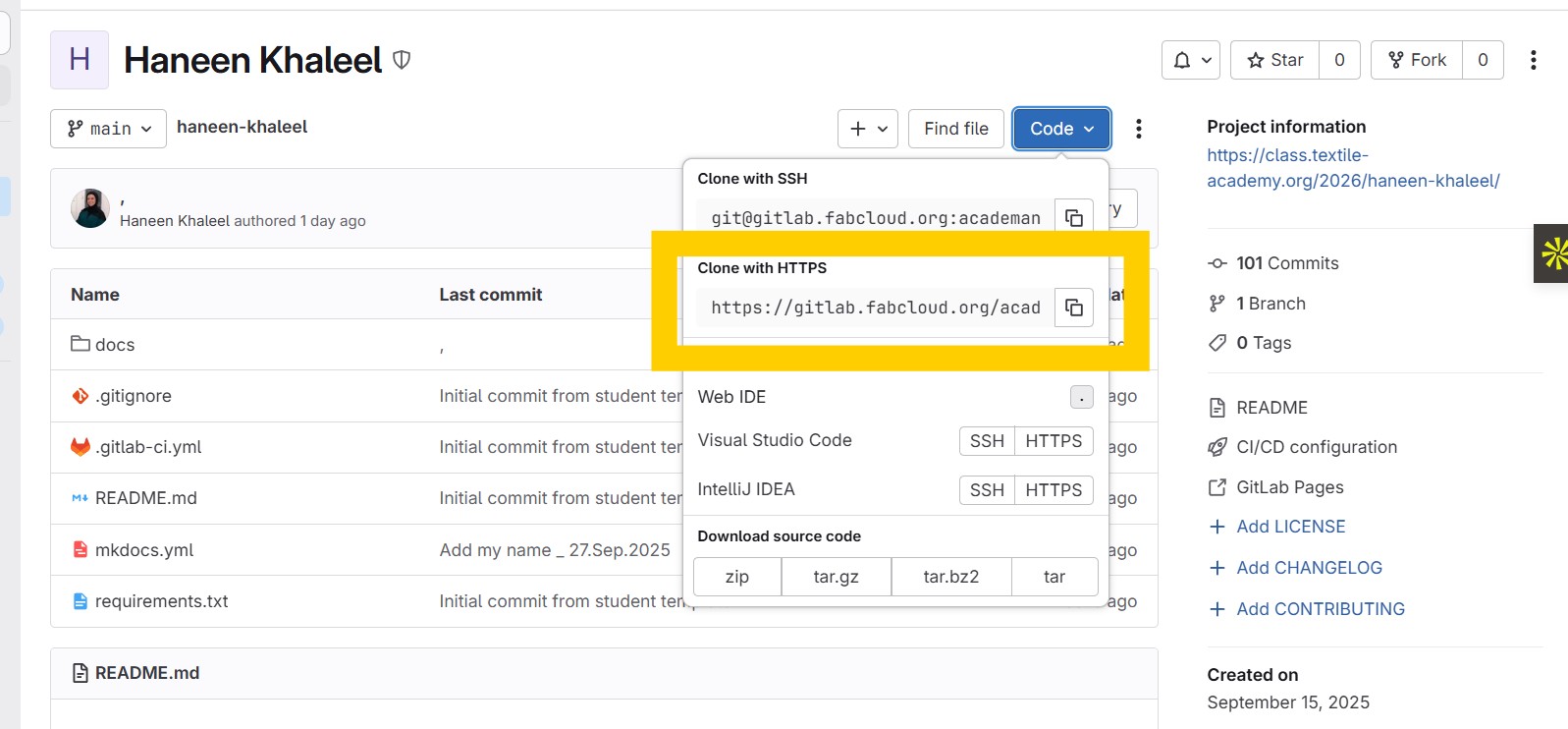
Task: View the 101 Commits history
Action: point(1286,263)
